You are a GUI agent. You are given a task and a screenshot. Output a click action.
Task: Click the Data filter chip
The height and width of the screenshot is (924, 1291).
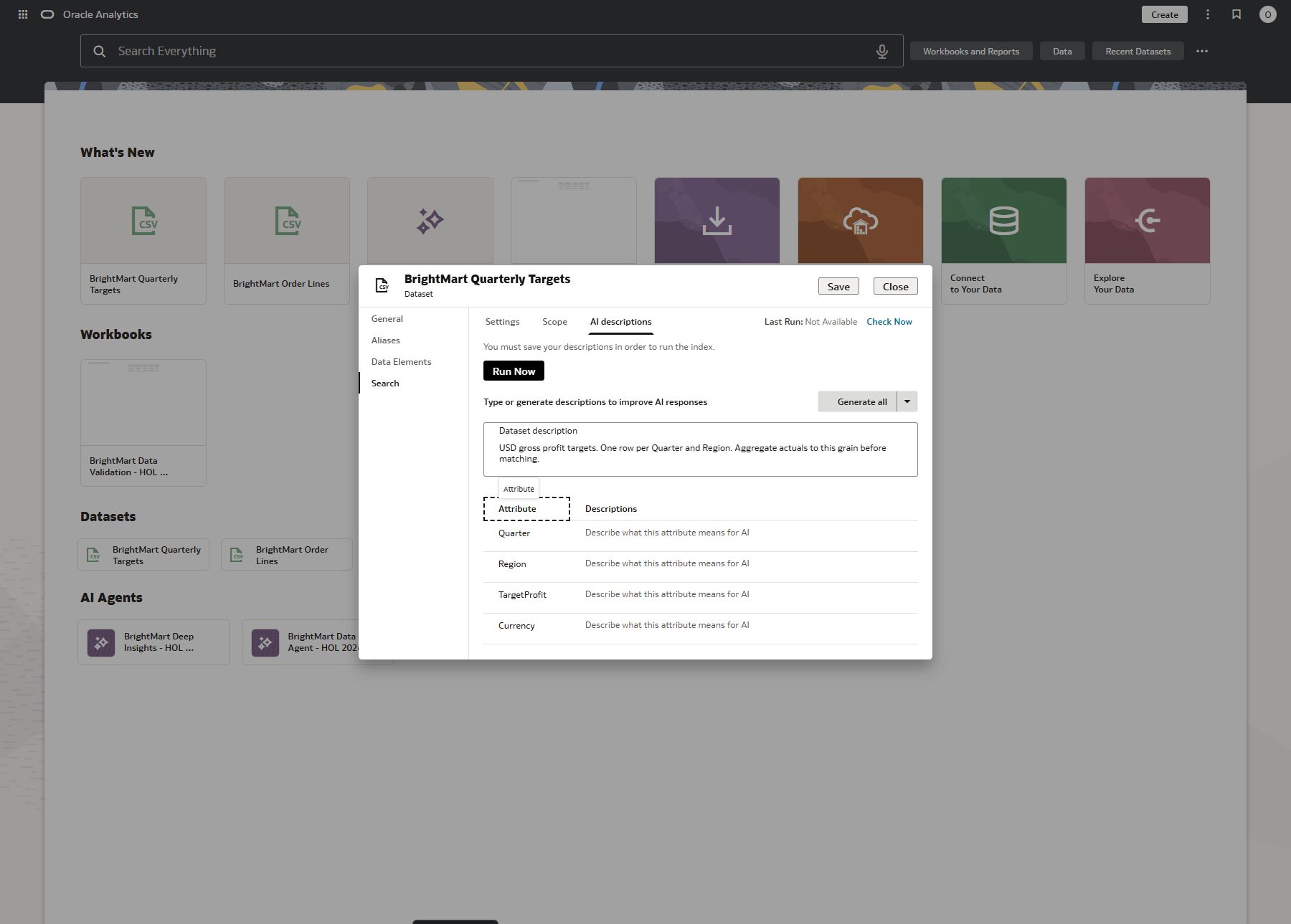(1062, 51)
